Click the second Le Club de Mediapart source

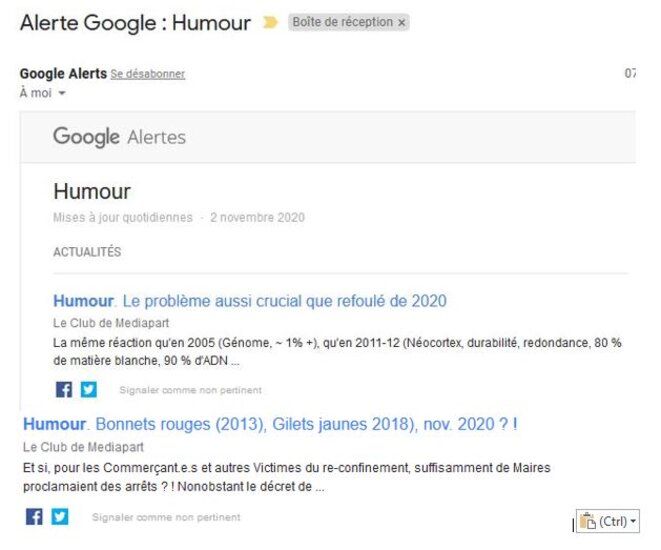(83, 447)
